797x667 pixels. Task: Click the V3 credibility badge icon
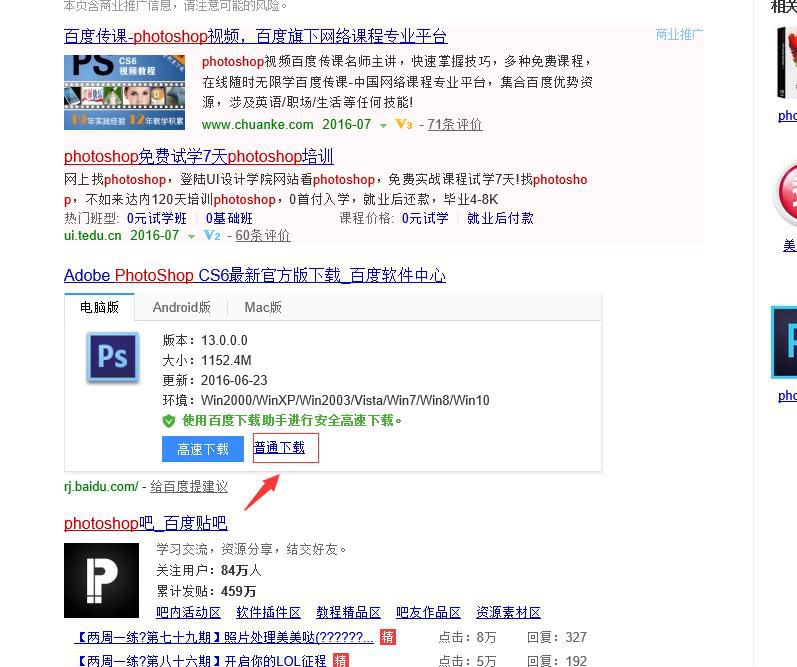point(404,124)
